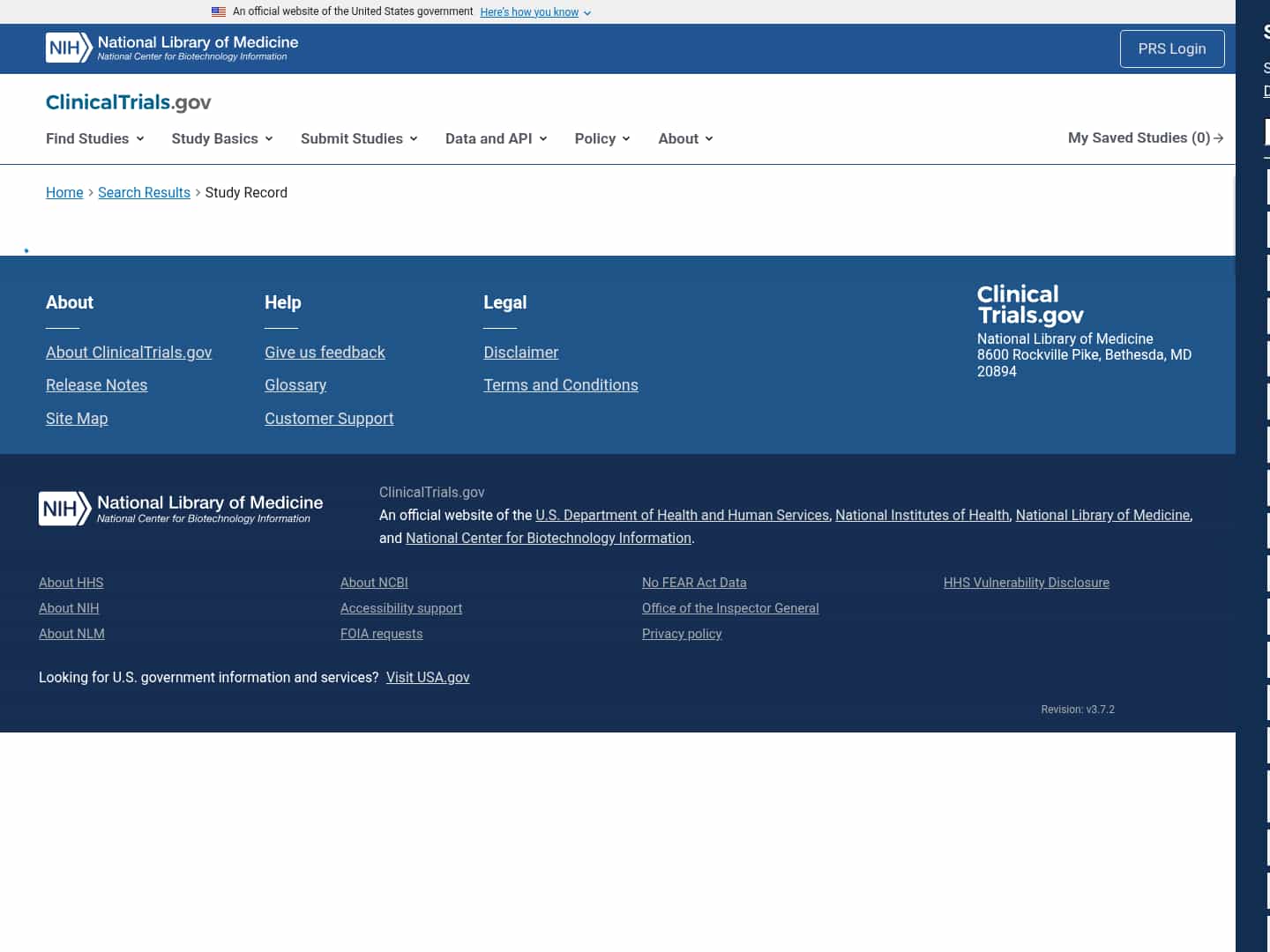Expand the Policy navigation menu
Viewport: 1270px width, 952px height.
[x=602, y=138]
